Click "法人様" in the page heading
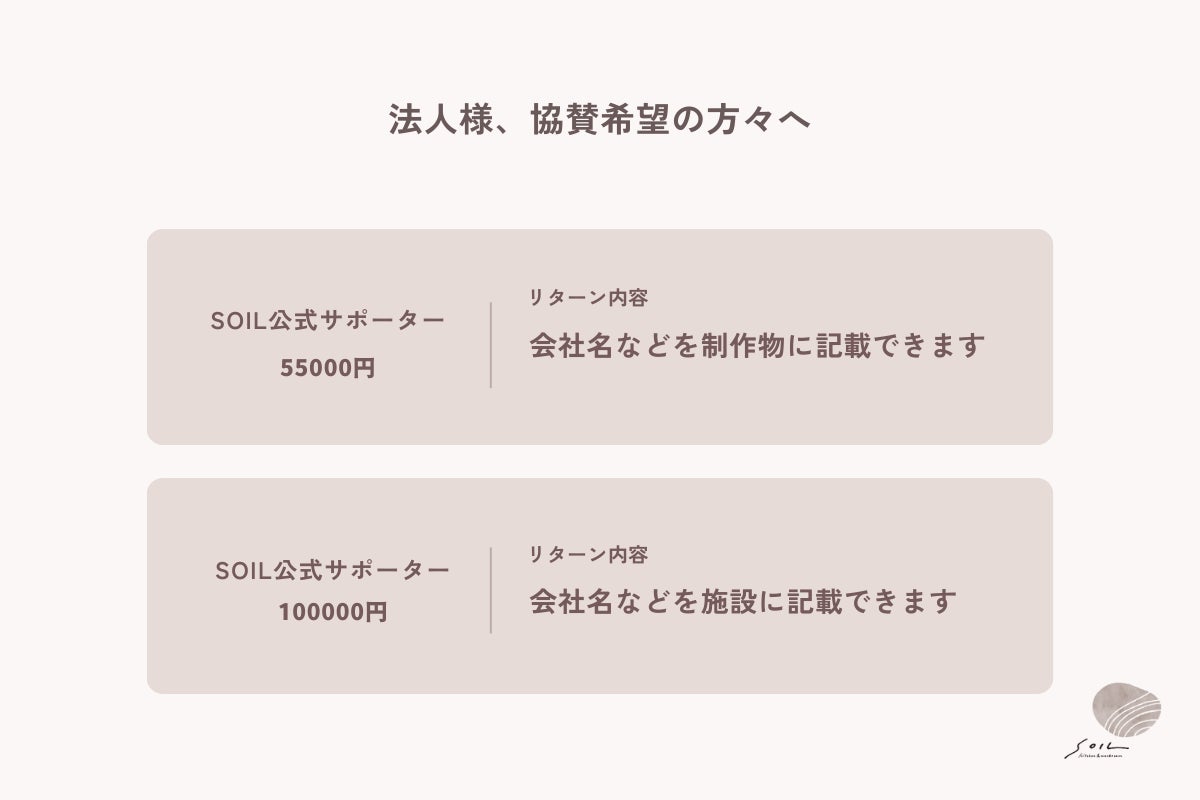1200x800 pixels. 430,120
